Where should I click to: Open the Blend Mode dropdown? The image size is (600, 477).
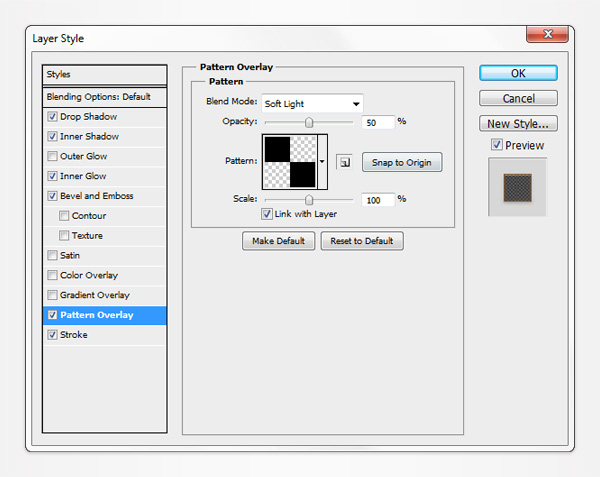(312, 103)
